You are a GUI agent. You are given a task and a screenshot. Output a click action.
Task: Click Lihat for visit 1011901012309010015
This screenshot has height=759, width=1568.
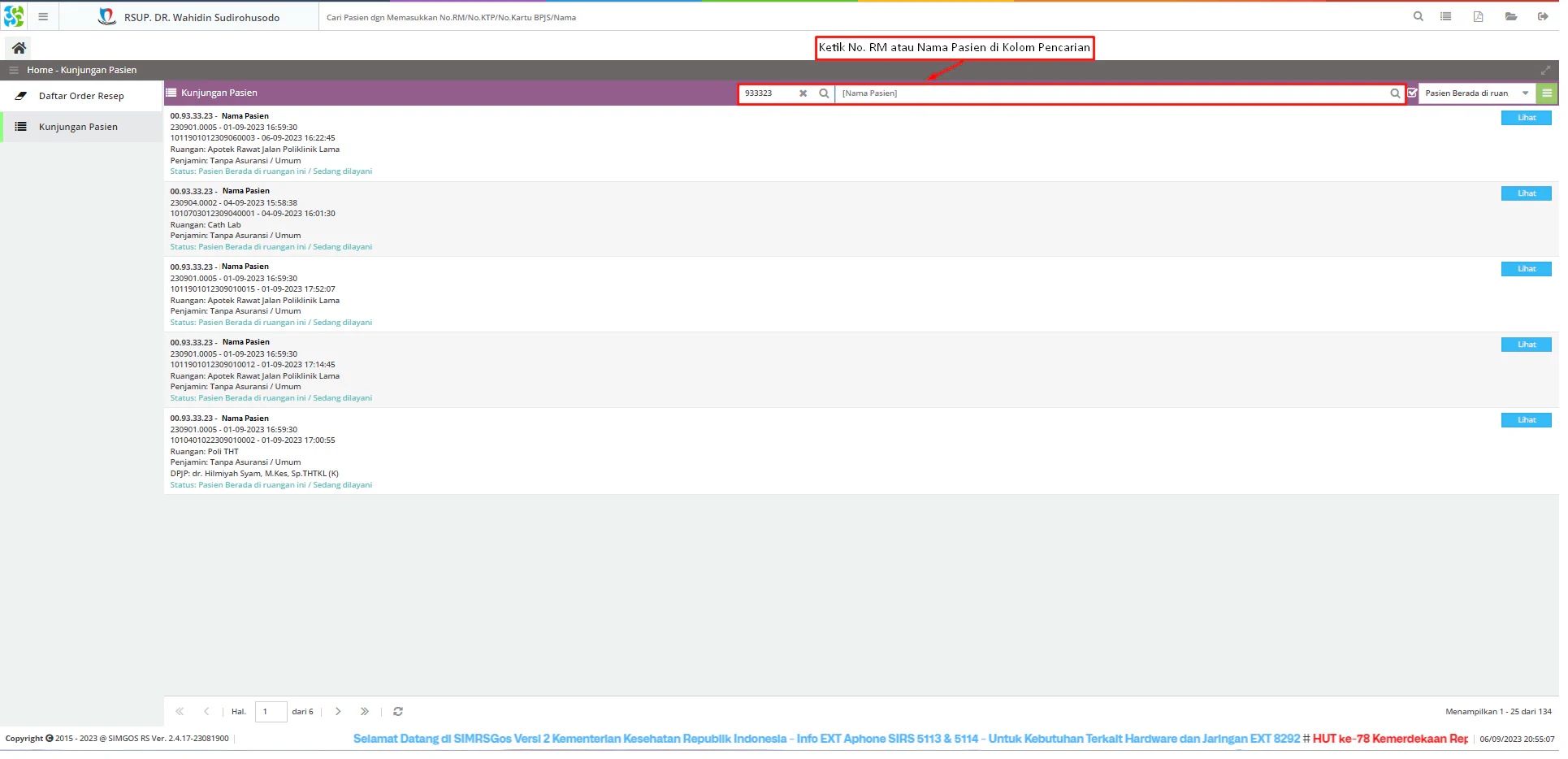(x=1527, y=269)
